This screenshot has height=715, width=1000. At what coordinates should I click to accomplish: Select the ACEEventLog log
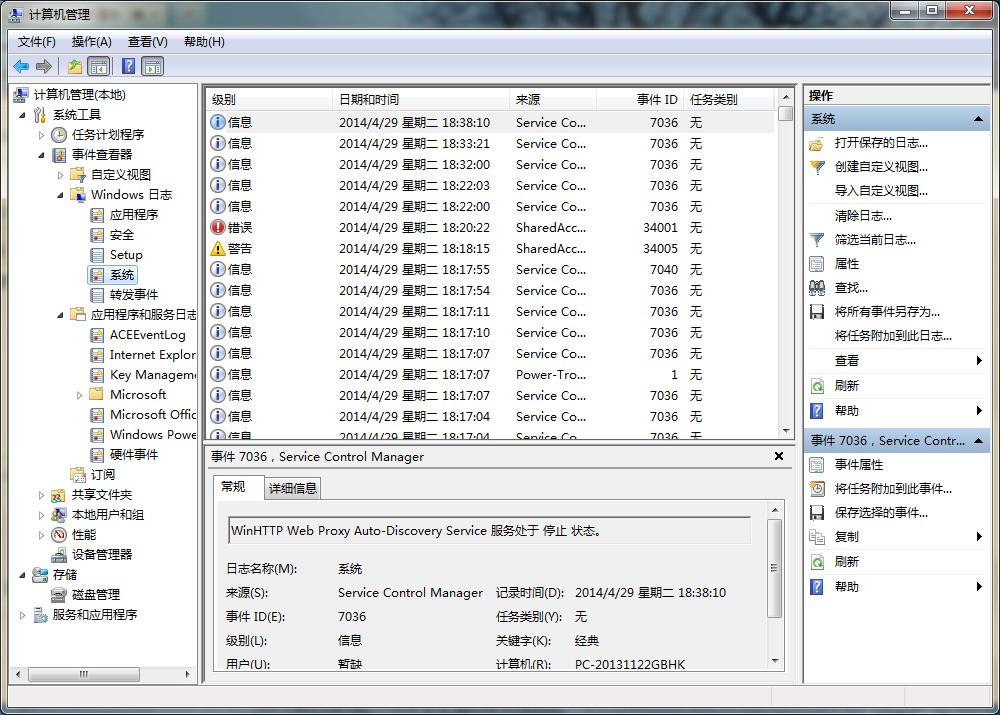point(147,334)
